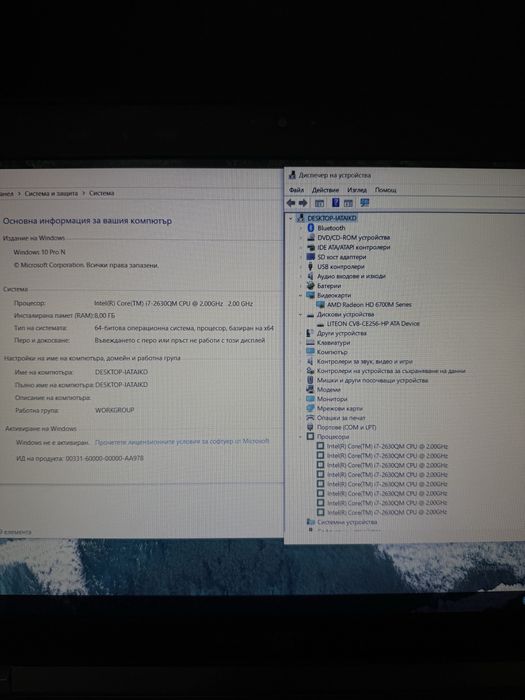Click the Back arrow in Device Manager toolbar
Image resolution: width=525 pixels, height=700 pixels.
coord(291,203)
